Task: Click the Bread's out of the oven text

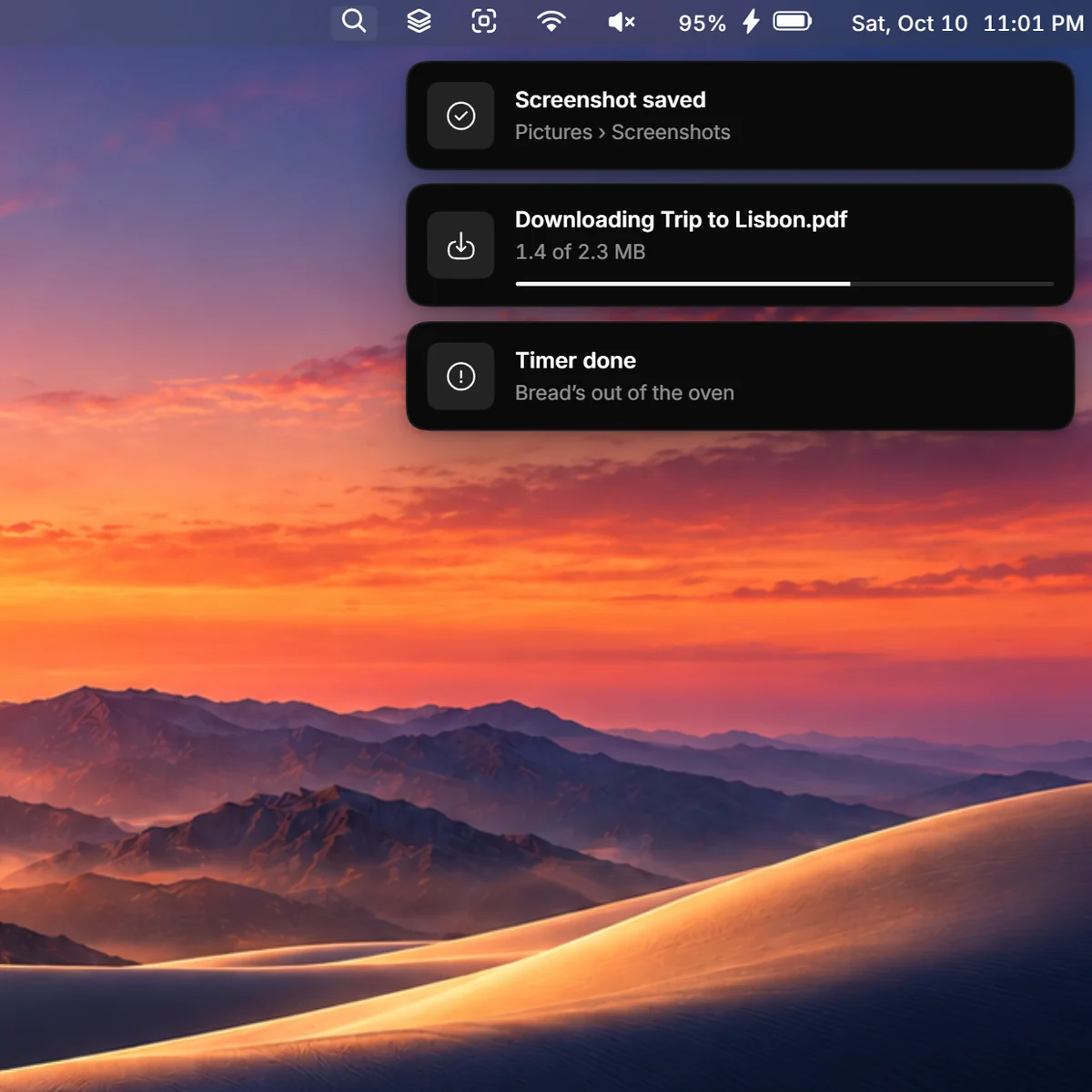Action: click(x=624, y=393)
